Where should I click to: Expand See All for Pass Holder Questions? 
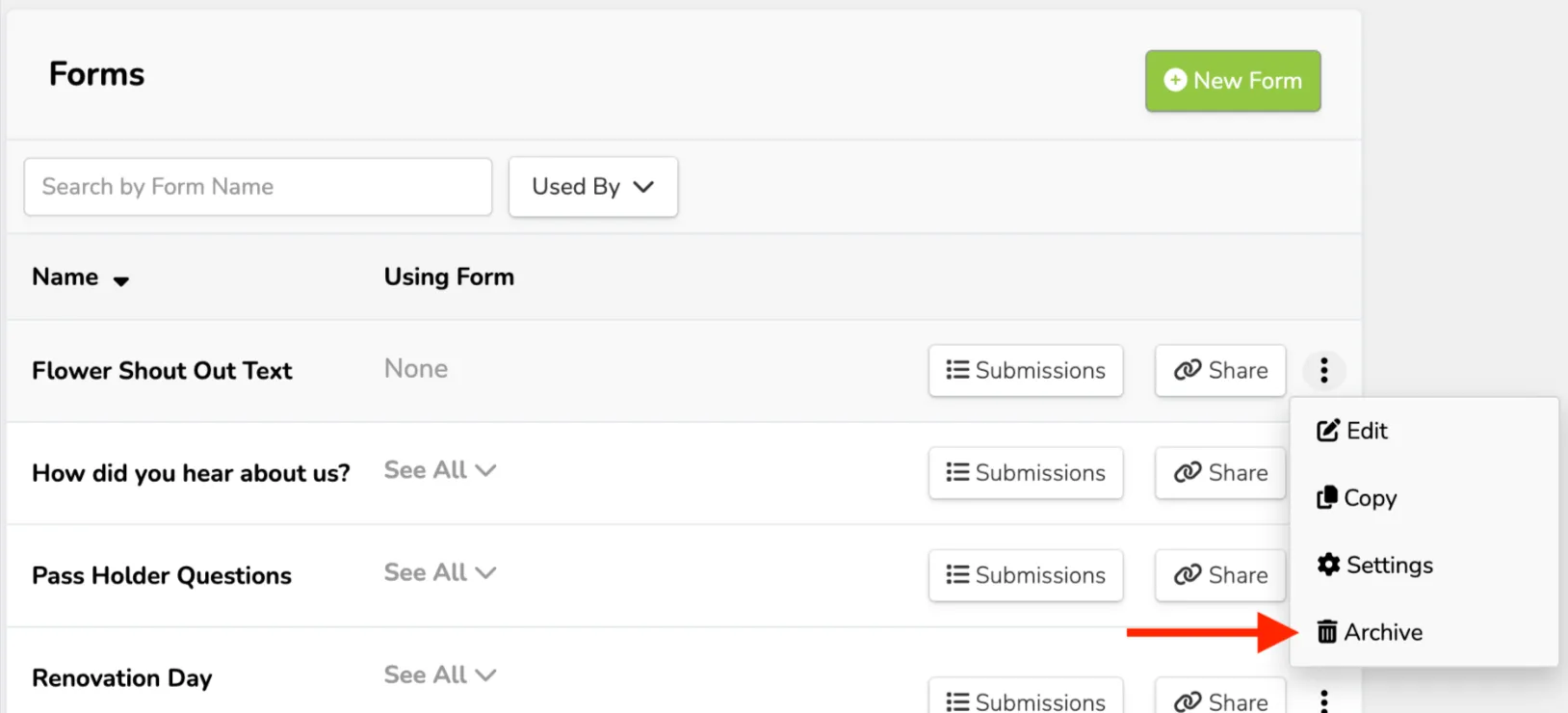(x=440, y=572)
